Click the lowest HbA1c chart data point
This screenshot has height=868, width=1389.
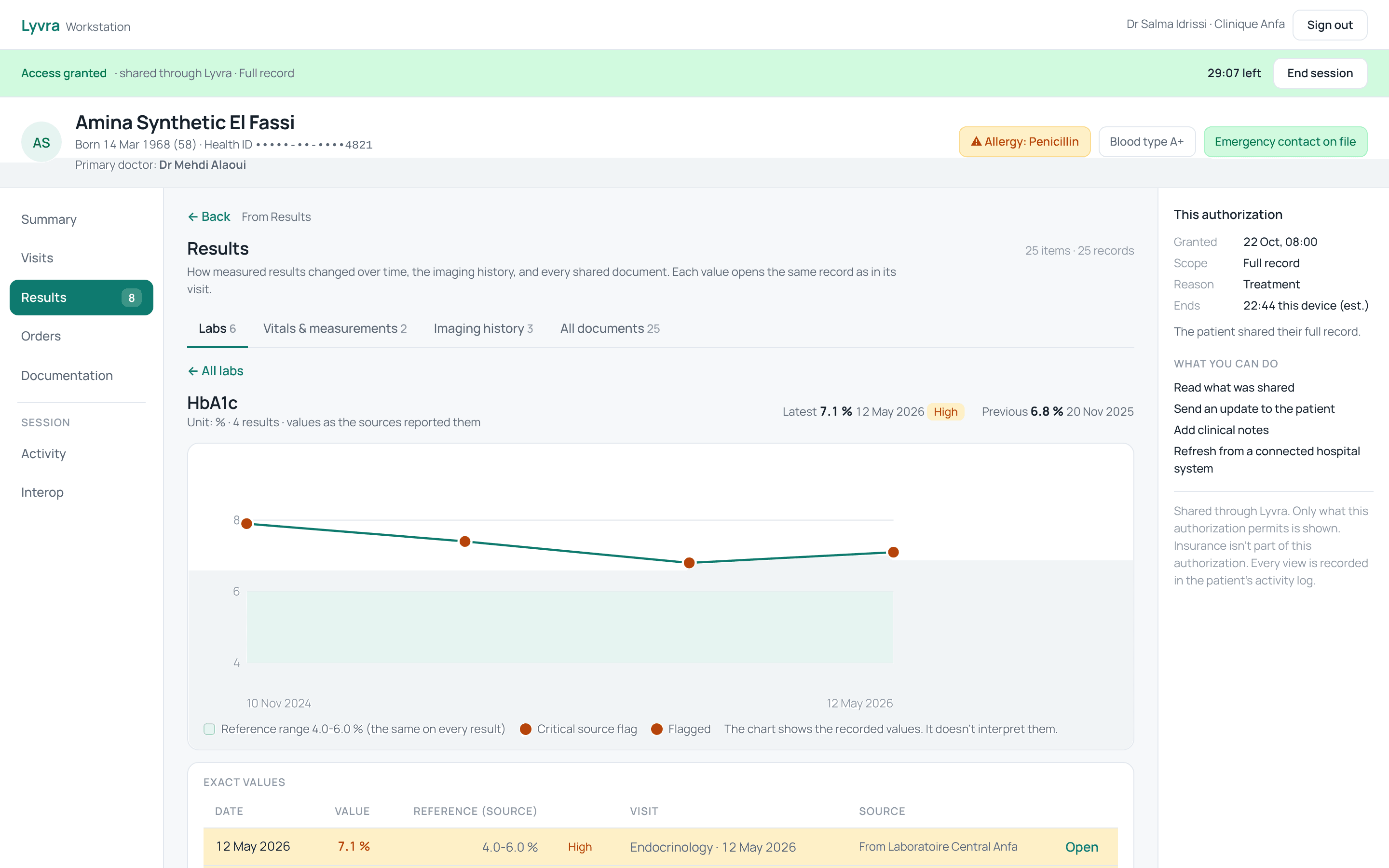coord(689,563)
